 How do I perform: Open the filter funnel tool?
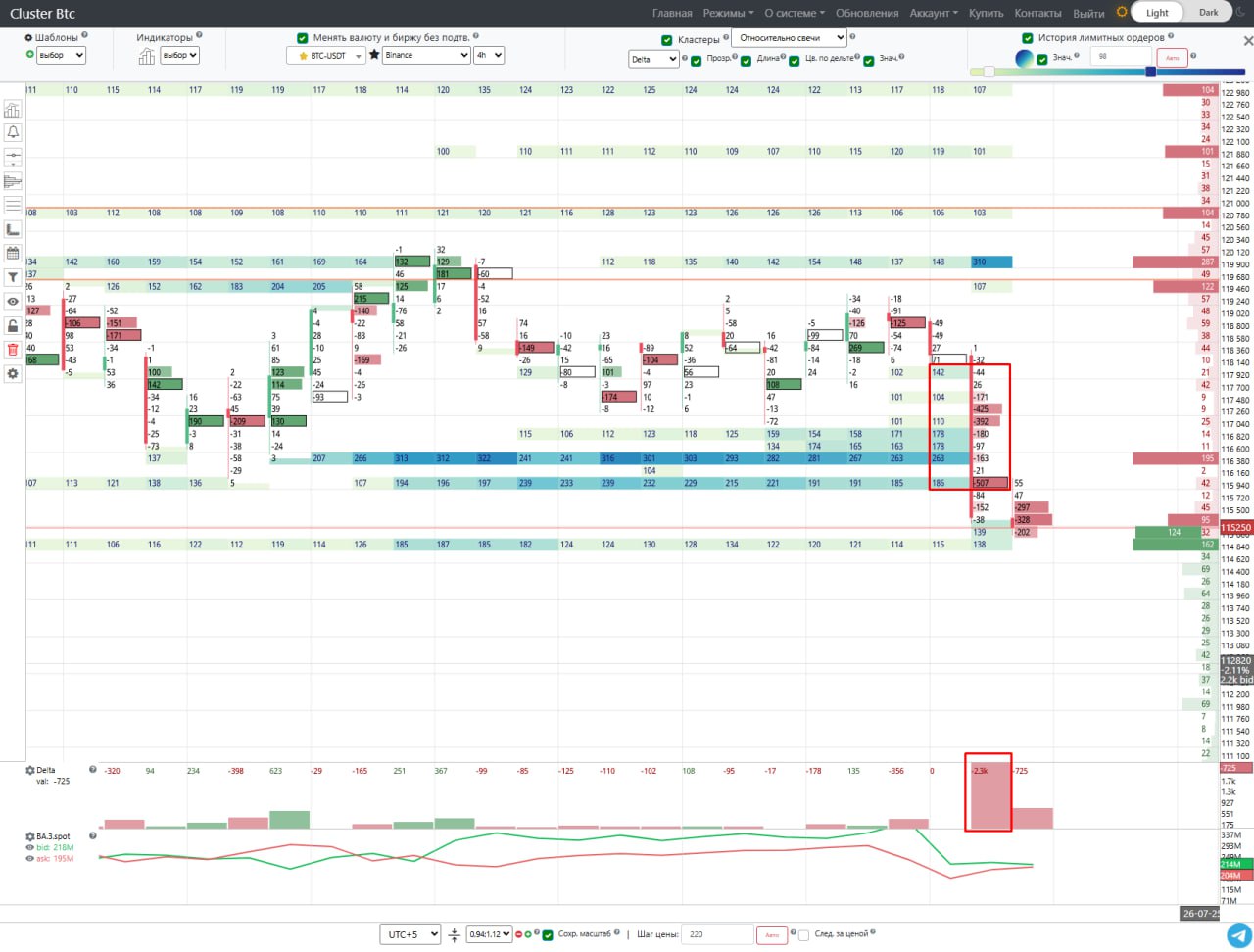tap(13, 277)
